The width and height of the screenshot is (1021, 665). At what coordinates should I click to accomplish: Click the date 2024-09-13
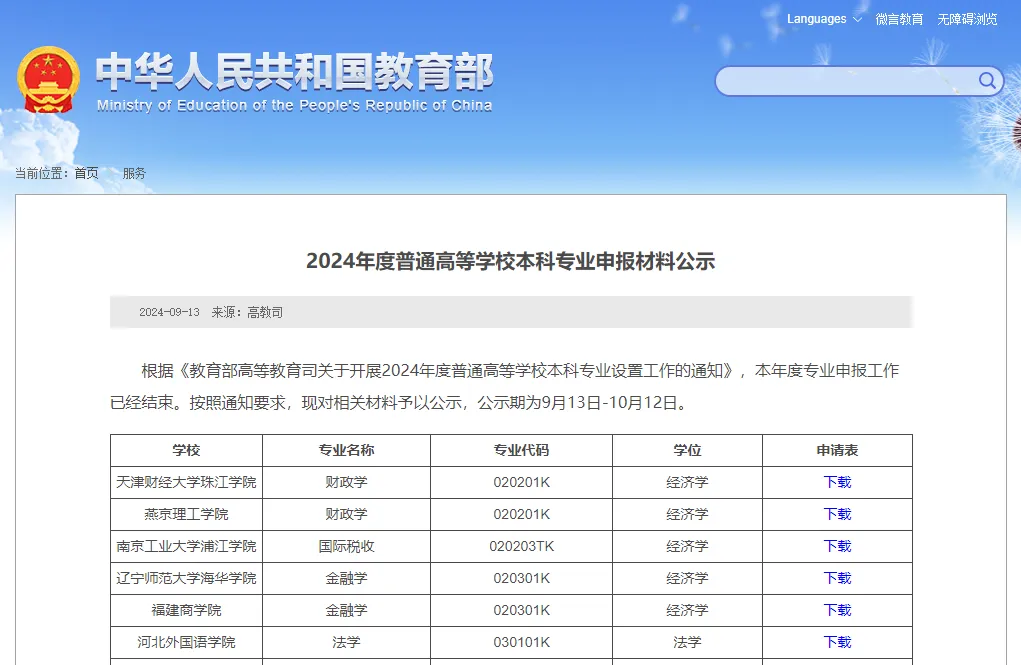(169, 312)
